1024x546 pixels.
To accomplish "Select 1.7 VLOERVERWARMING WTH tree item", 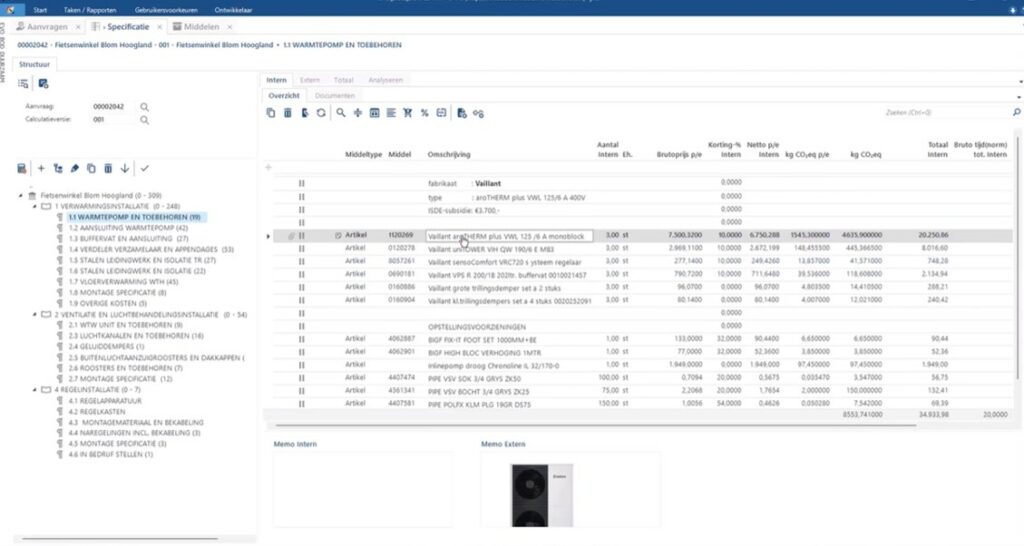I will 123,282.
